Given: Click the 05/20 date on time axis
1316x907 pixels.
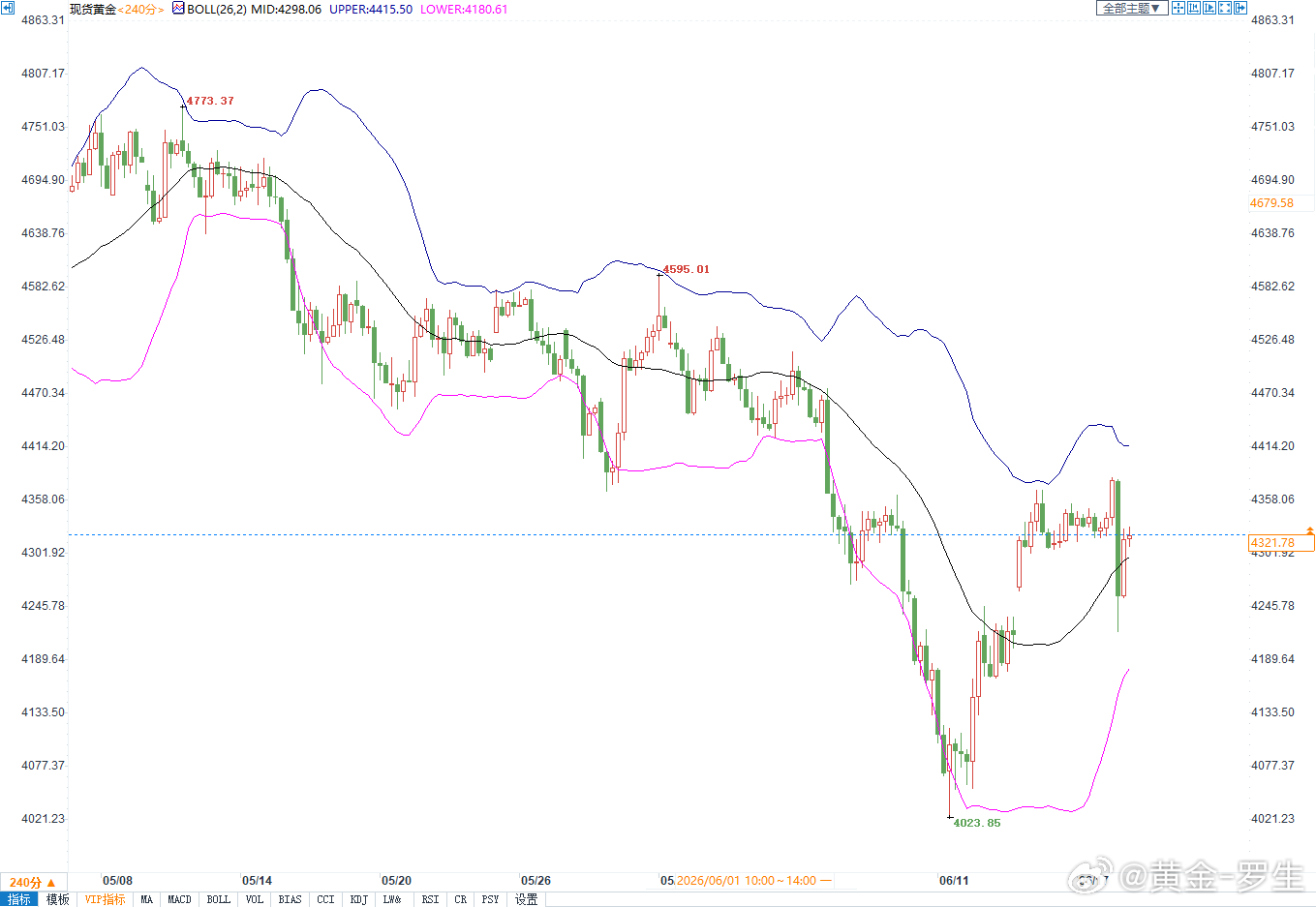Looking at the screenshot, I should point(396,881).
